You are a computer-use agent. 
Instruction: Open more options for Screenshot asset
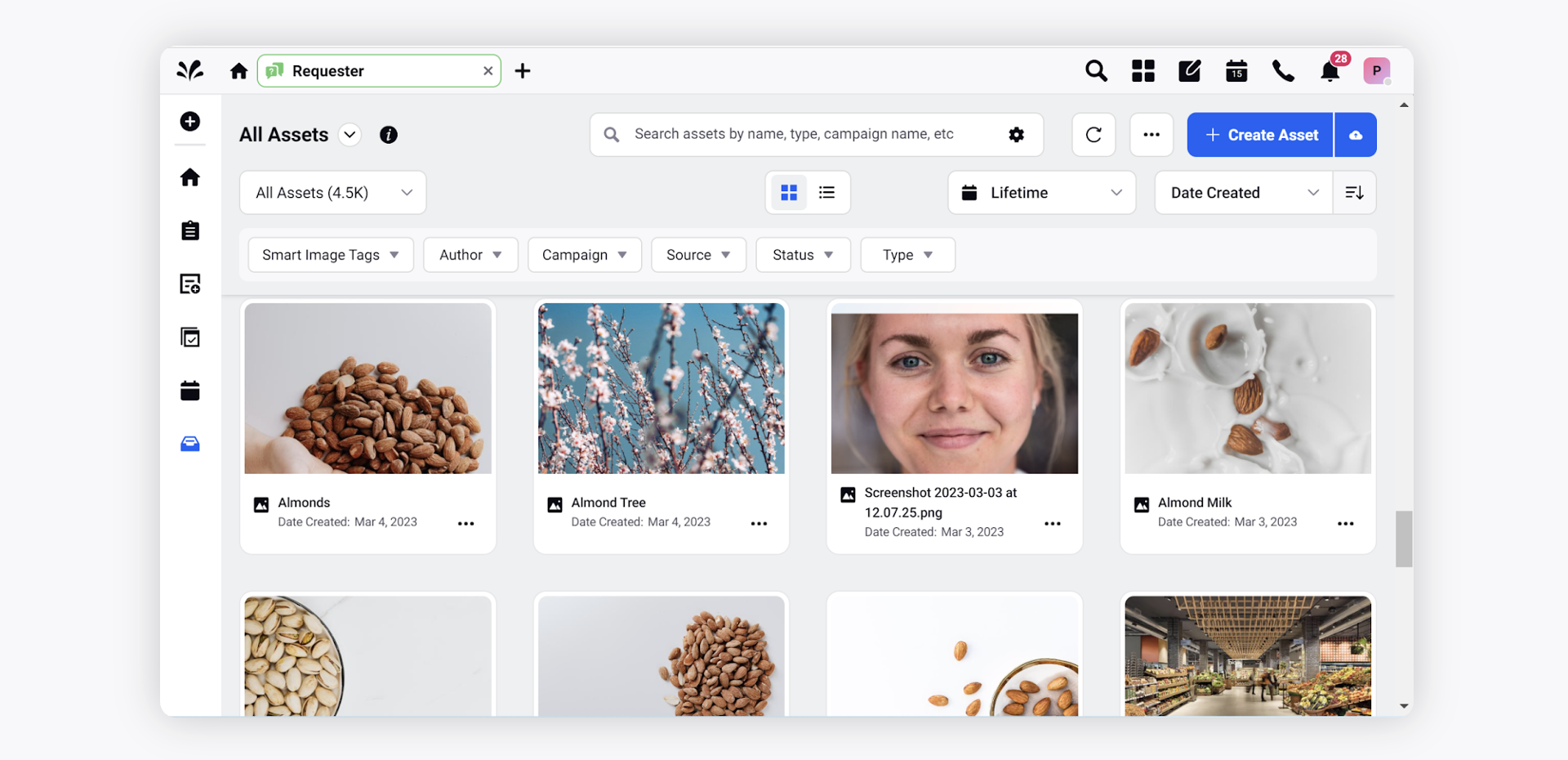[1053, 524]
